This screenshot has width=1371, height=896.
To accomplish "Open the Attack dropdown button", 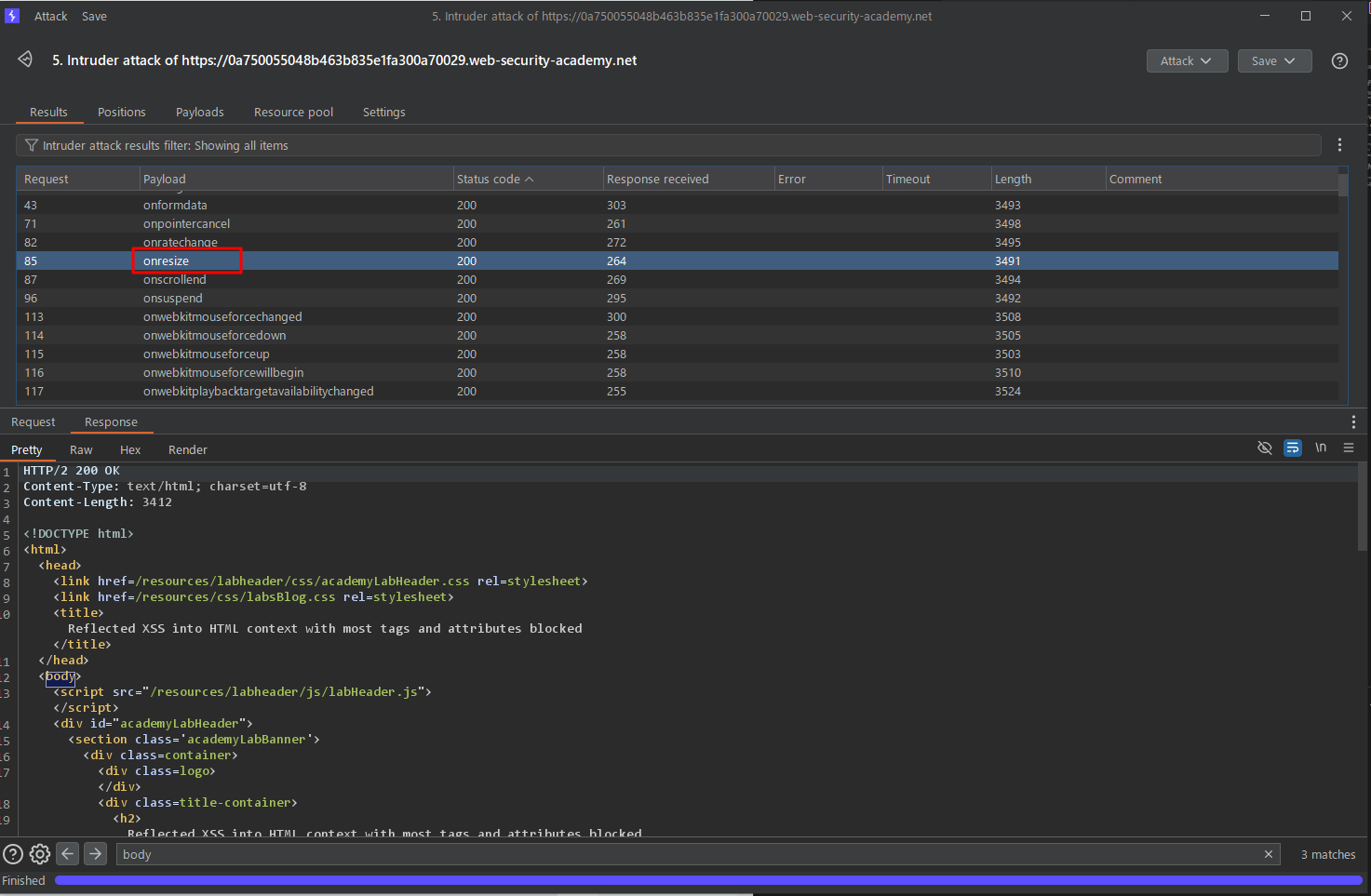I will tap(1187, 60).
